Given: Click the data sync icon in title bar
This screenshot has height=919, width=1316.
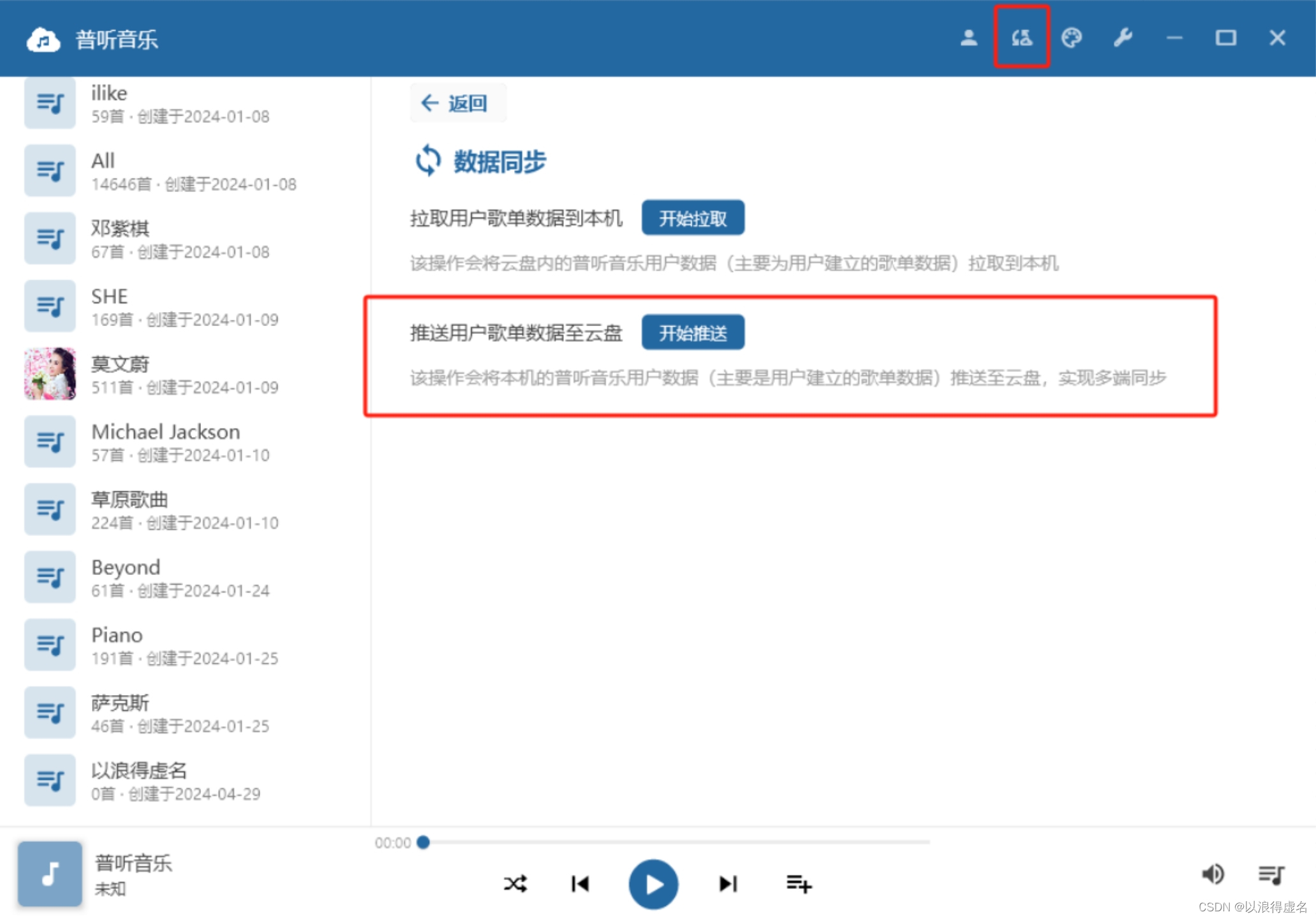Looking at the screenshot, I should [1021, 38].
